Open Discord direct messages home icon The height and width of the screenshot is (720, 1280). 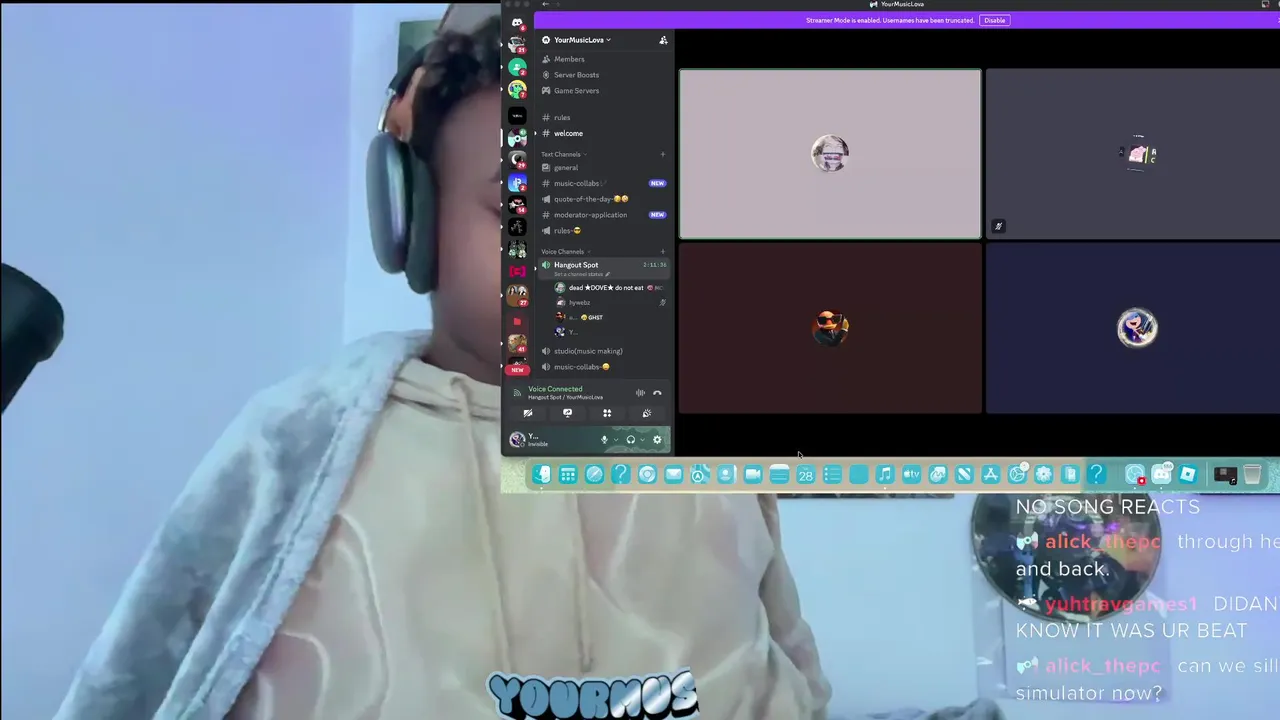tap(517, 22)
